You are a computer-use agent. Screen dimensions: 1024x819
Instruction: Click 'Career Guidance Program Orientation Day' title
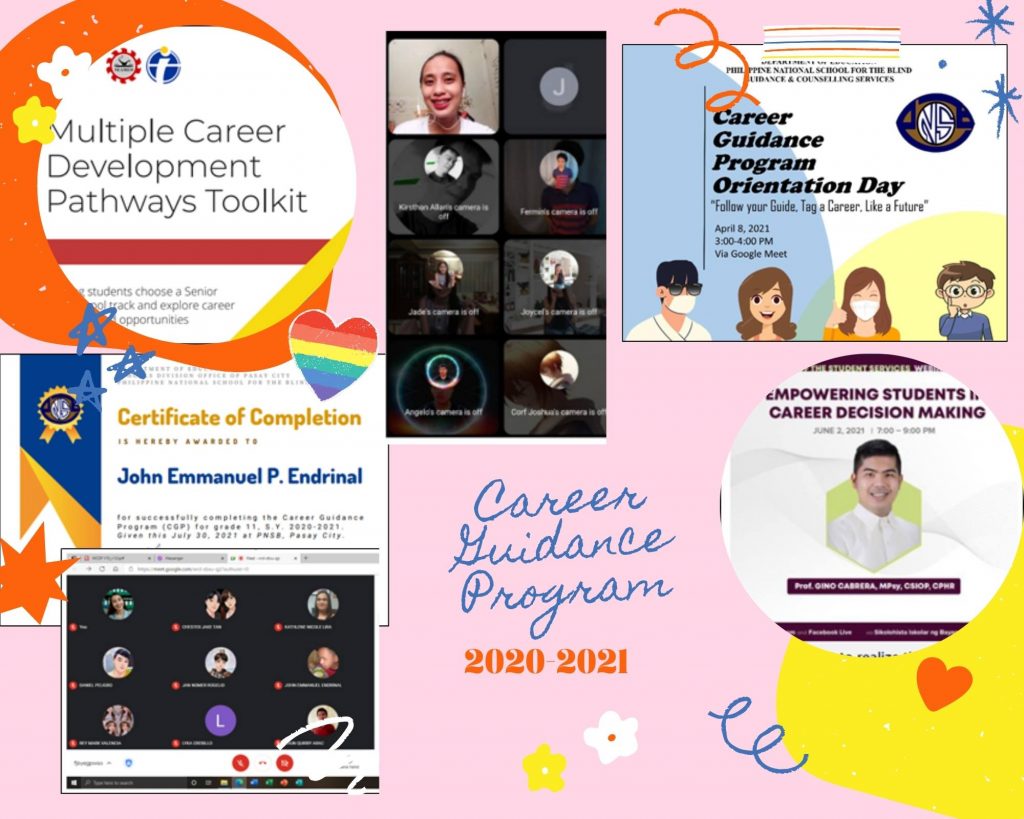click(808, 151)
